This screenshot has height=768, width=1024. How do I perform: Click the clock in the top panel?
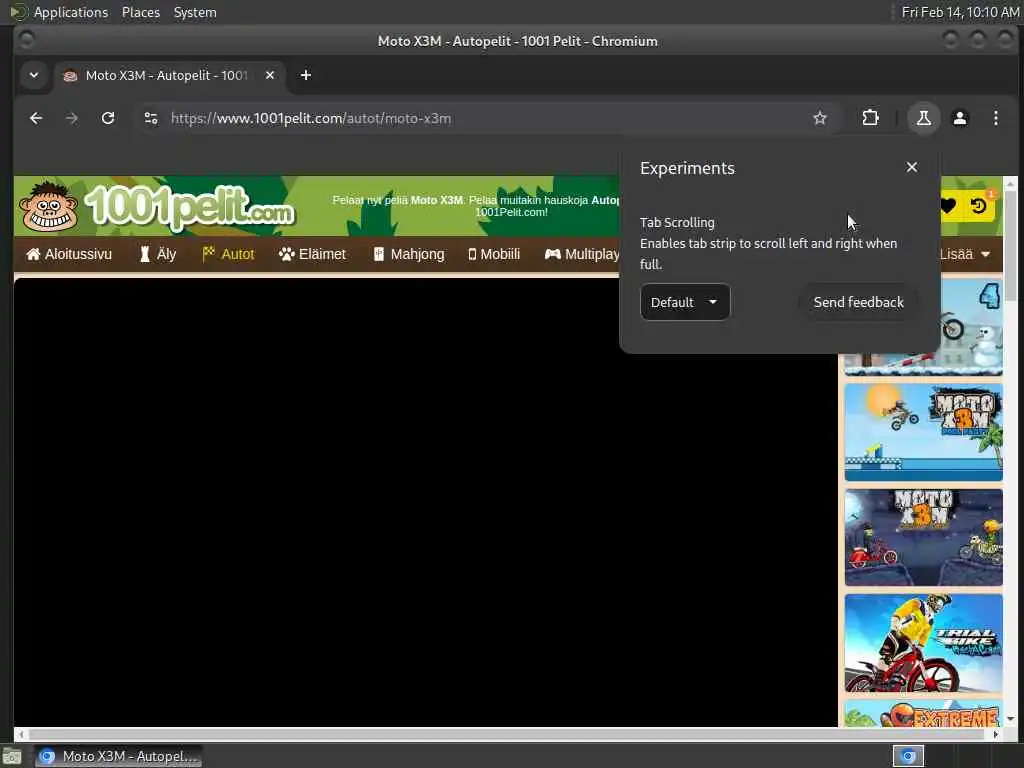959,12
